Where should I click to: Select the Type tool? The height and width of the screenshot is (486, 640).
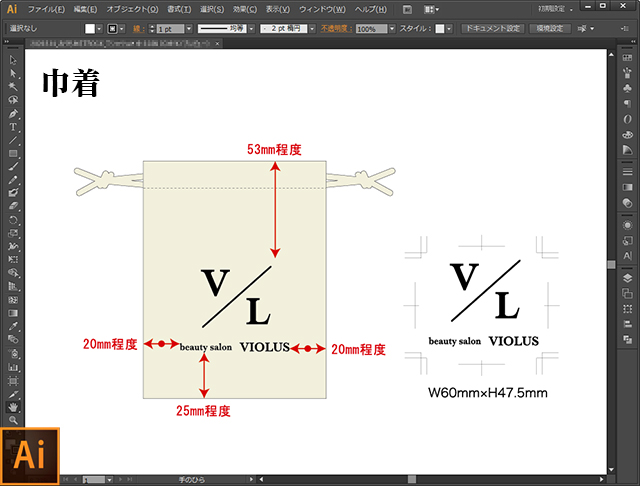[13, 127]
